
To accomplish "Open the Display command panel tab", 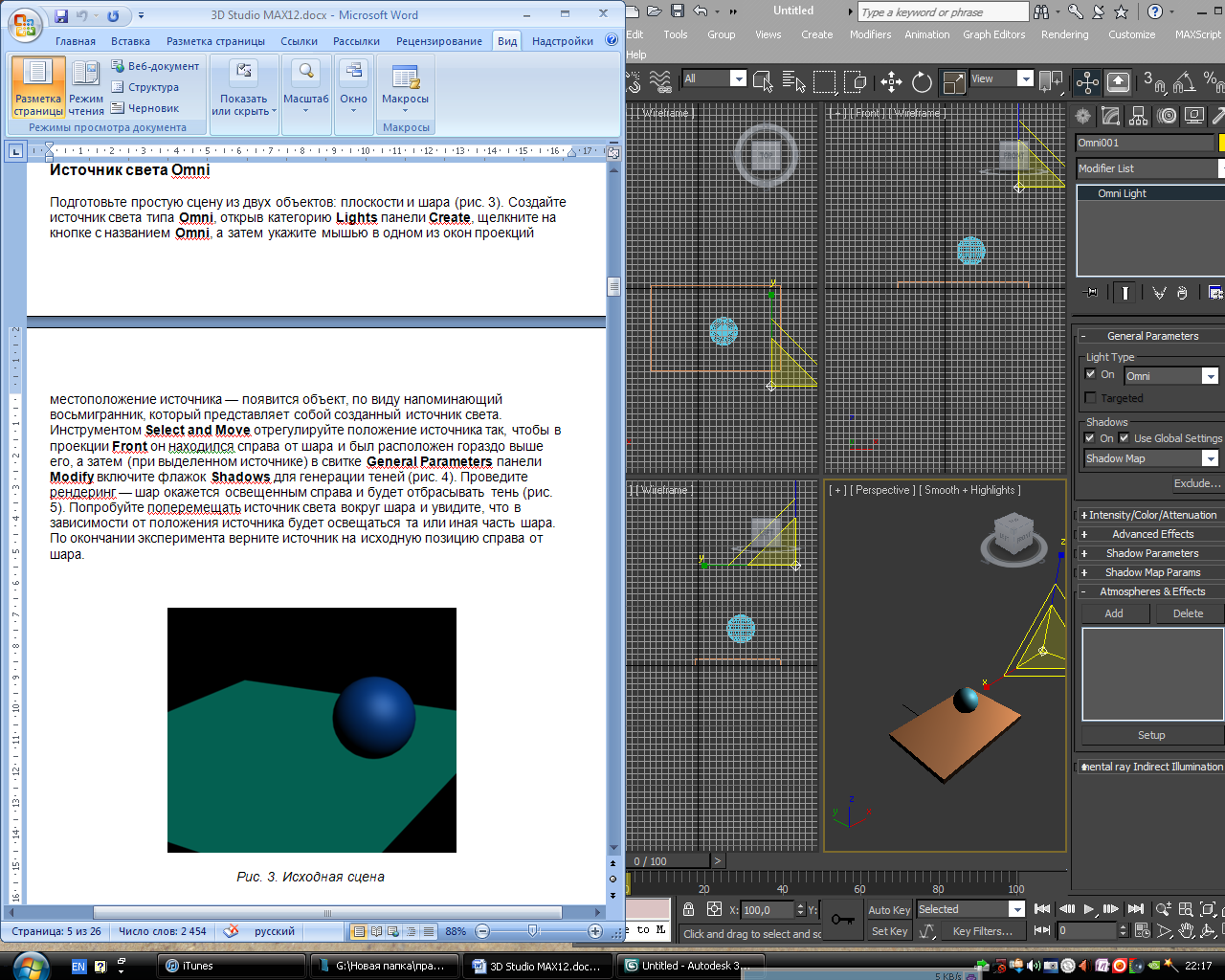I will (x=1194, y=116).
